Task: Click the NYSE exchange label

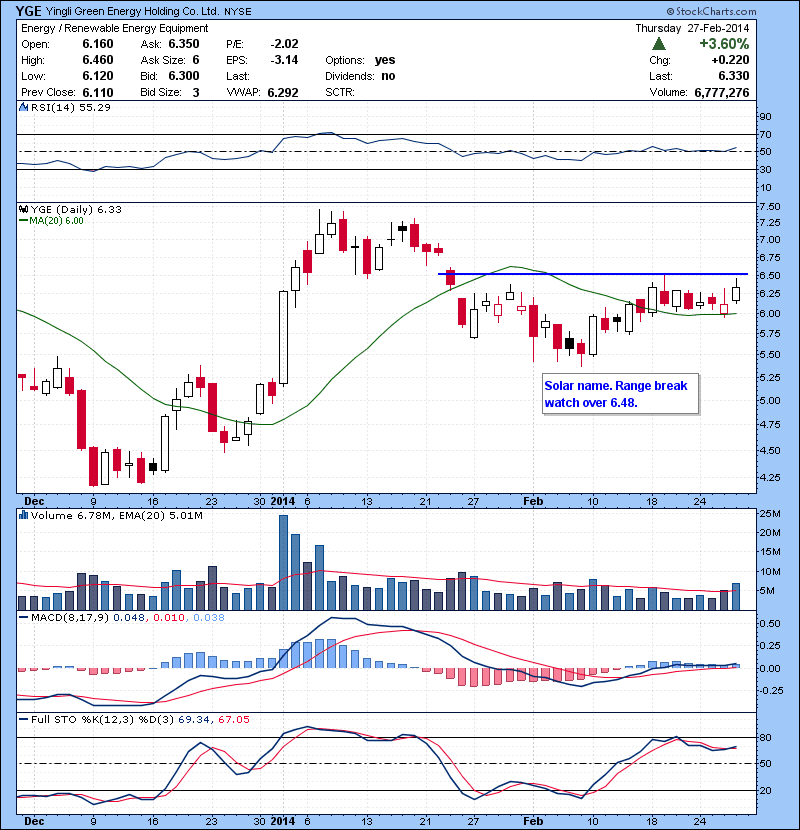Action: (x=238, y=11)
